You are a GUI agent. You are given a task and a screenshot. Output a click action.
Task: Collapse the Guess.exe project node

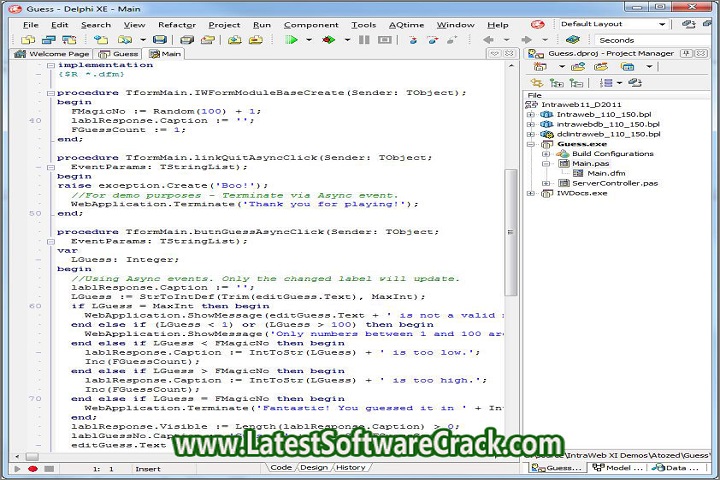point(531,144)
